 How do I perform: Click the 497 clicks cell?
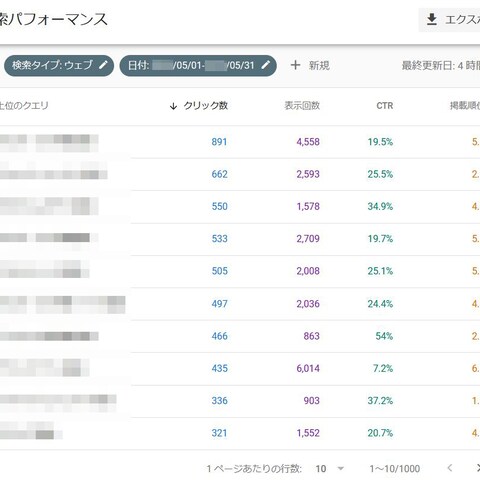(x=219, y=304)
